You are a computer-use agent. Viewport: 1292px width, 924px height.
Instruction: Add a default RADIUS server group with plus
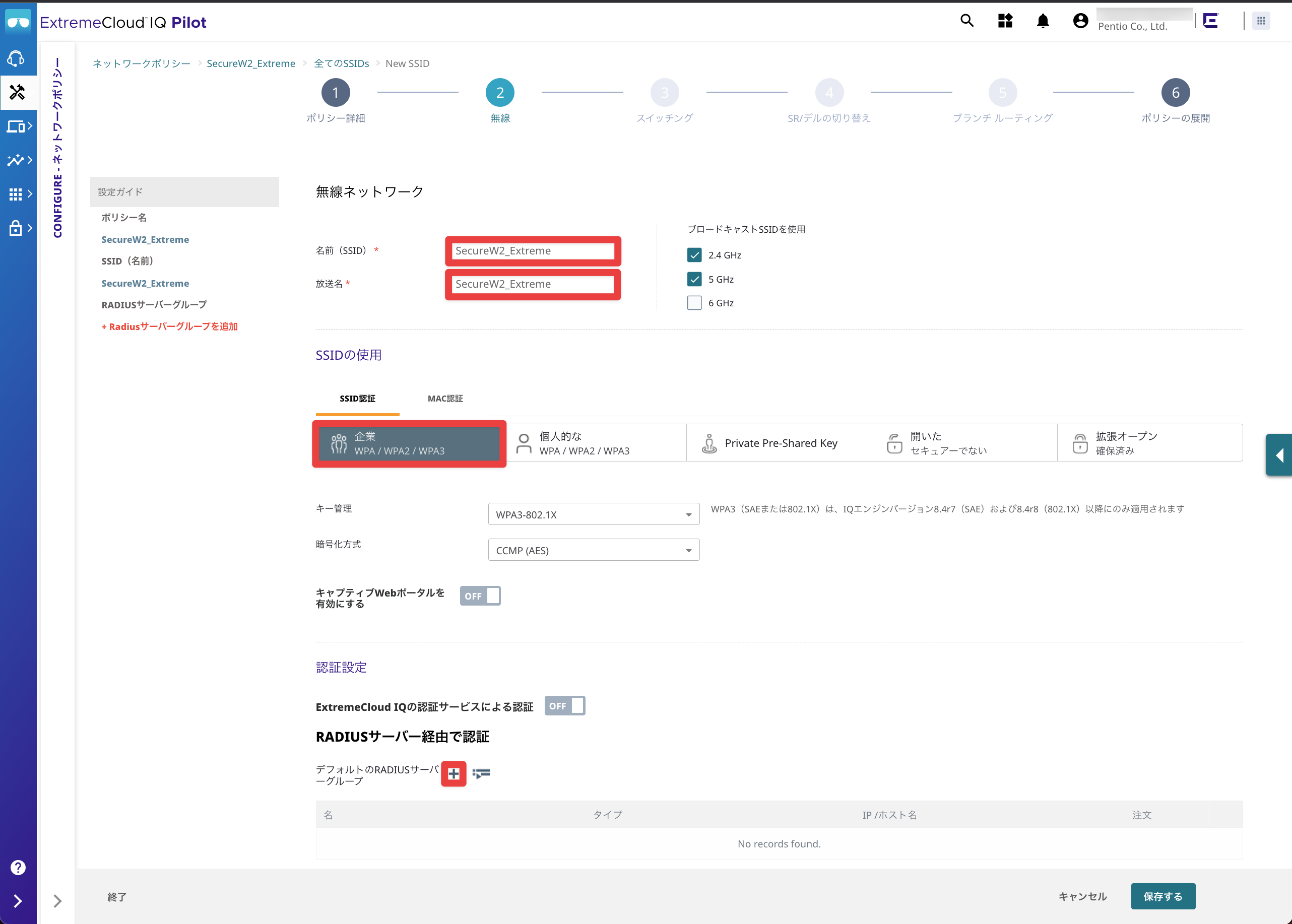454,773
